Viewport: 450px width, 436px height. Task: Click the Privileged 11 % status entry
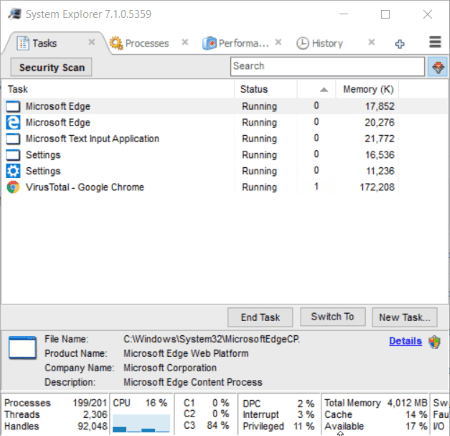[278, 426]
